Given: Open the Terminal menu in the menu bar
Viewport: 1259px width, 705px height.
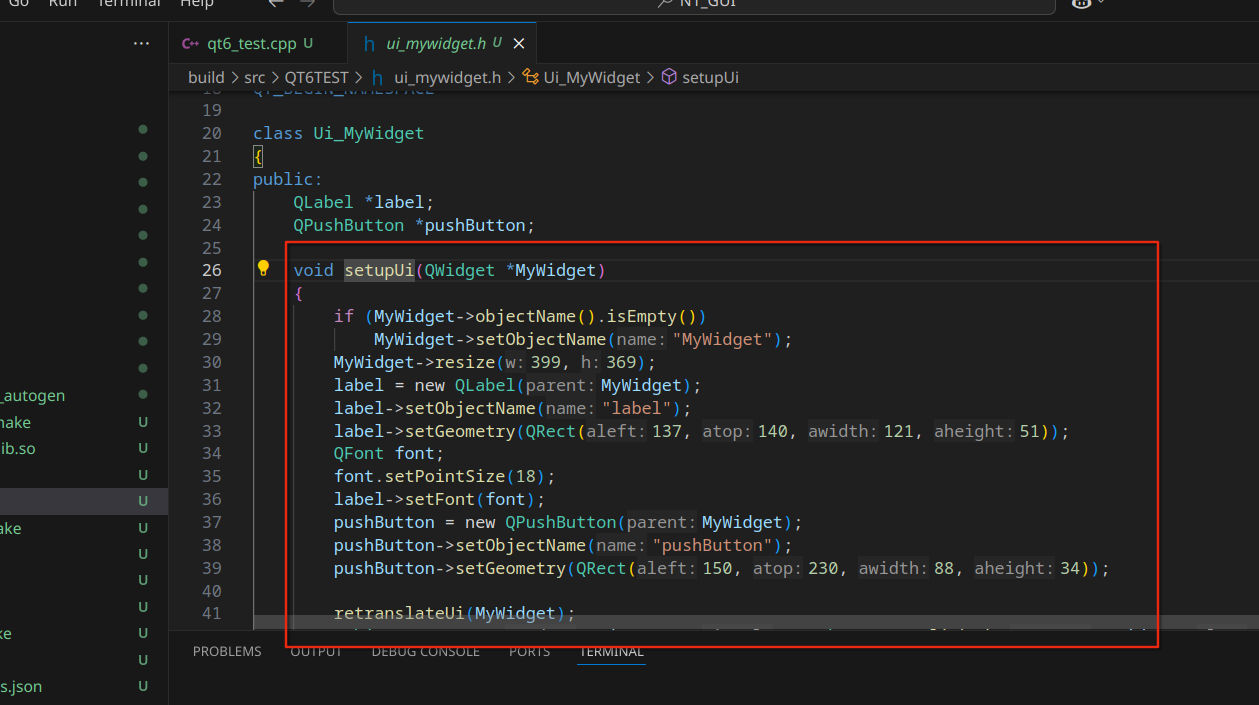Looking at the screenshot, I should pos(128,4).
